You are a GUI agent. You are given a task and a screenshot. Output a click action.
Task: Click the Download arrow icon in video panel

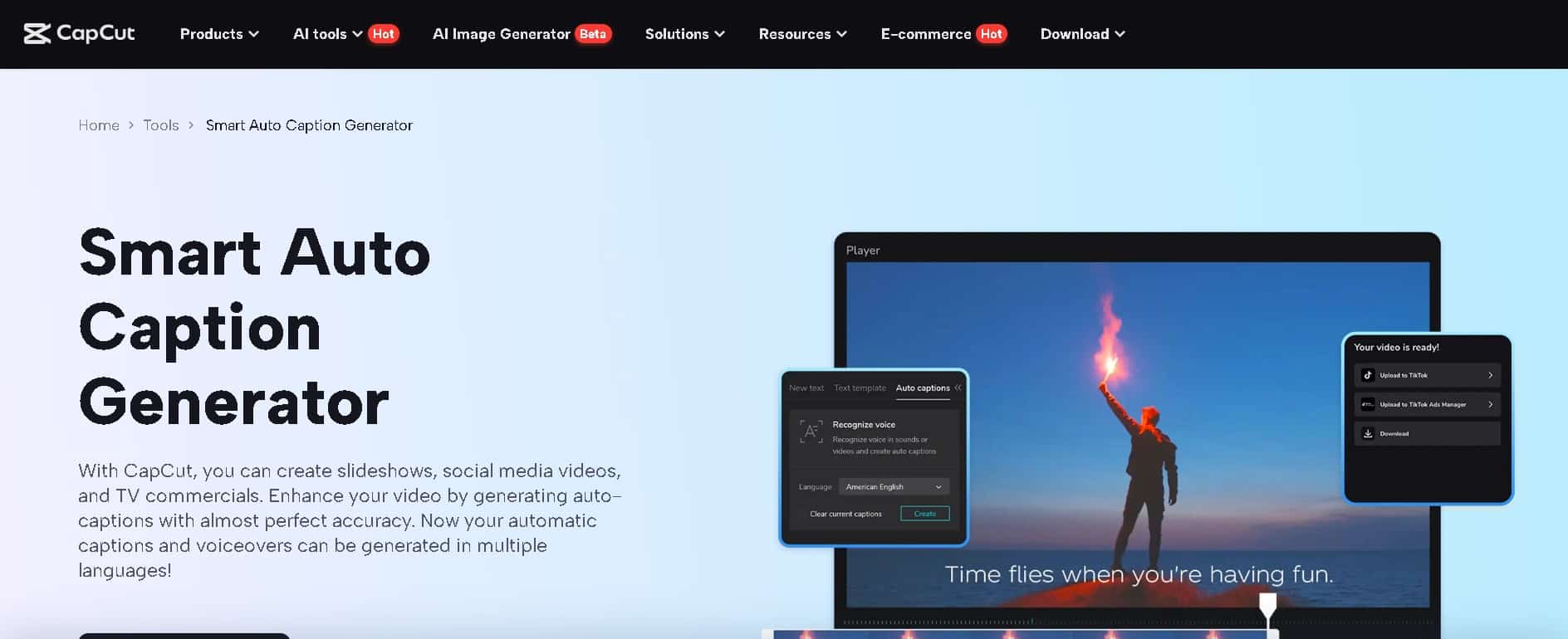click(x=1368, y=433)
